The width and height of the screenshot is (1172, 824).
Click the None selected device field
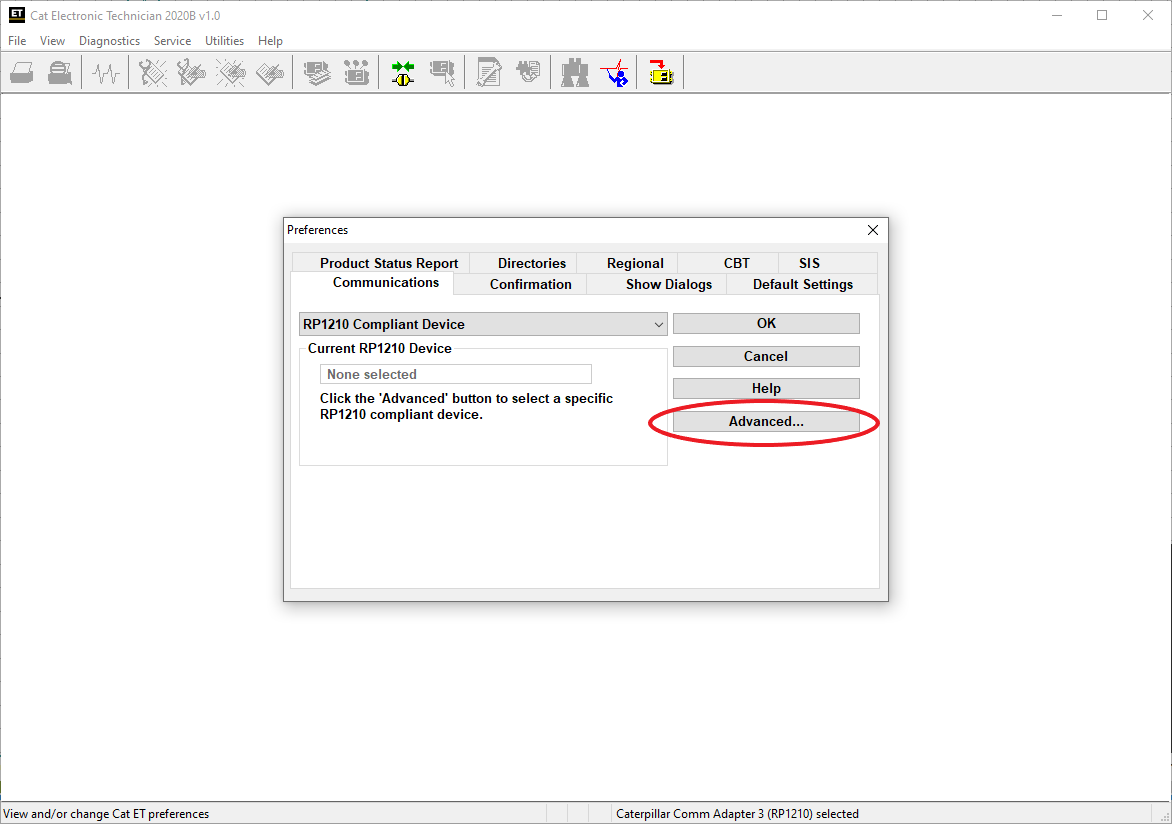[455, 374]
